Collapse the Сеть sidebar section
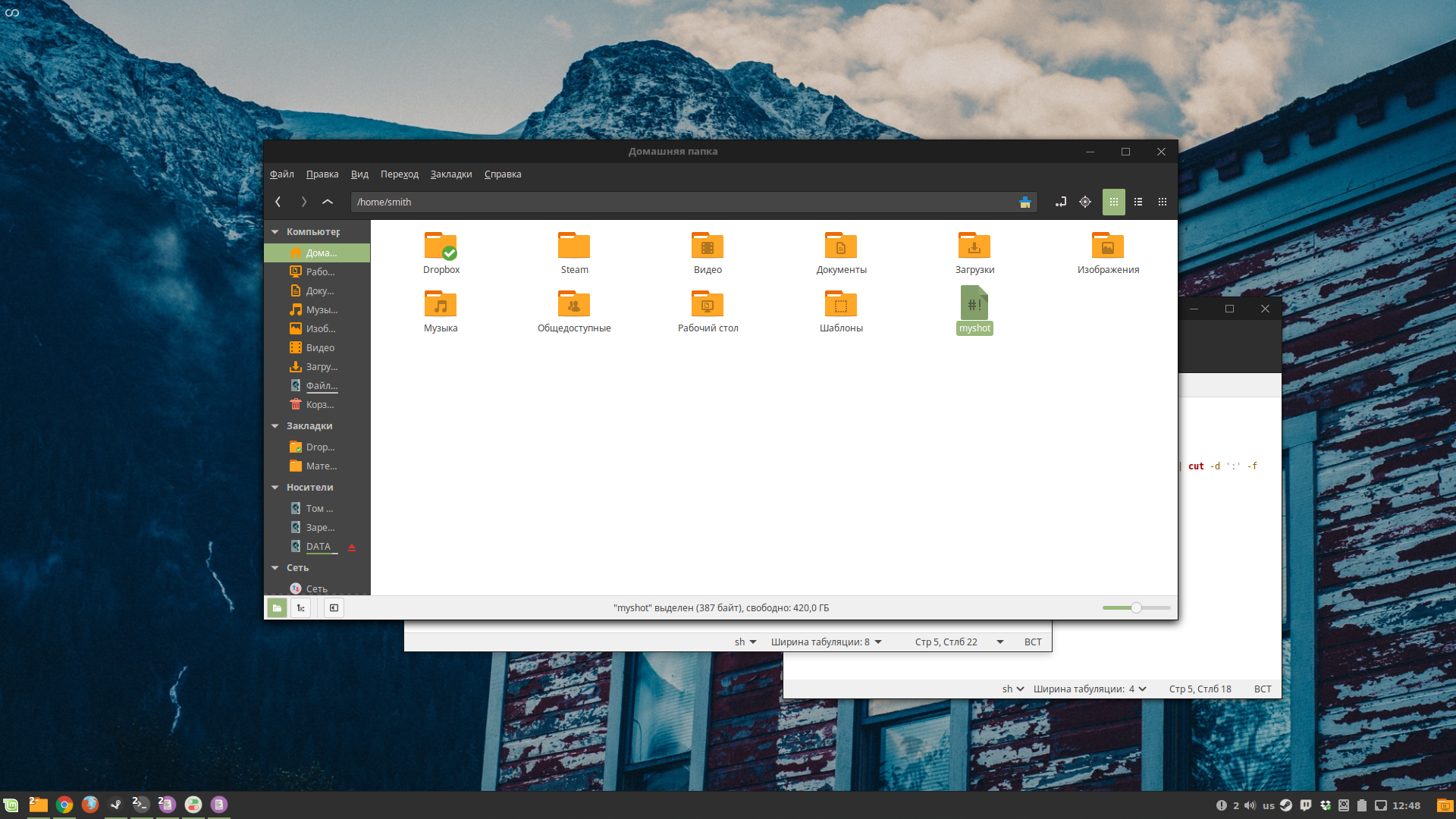The image size is (1456, 819). 275,568
